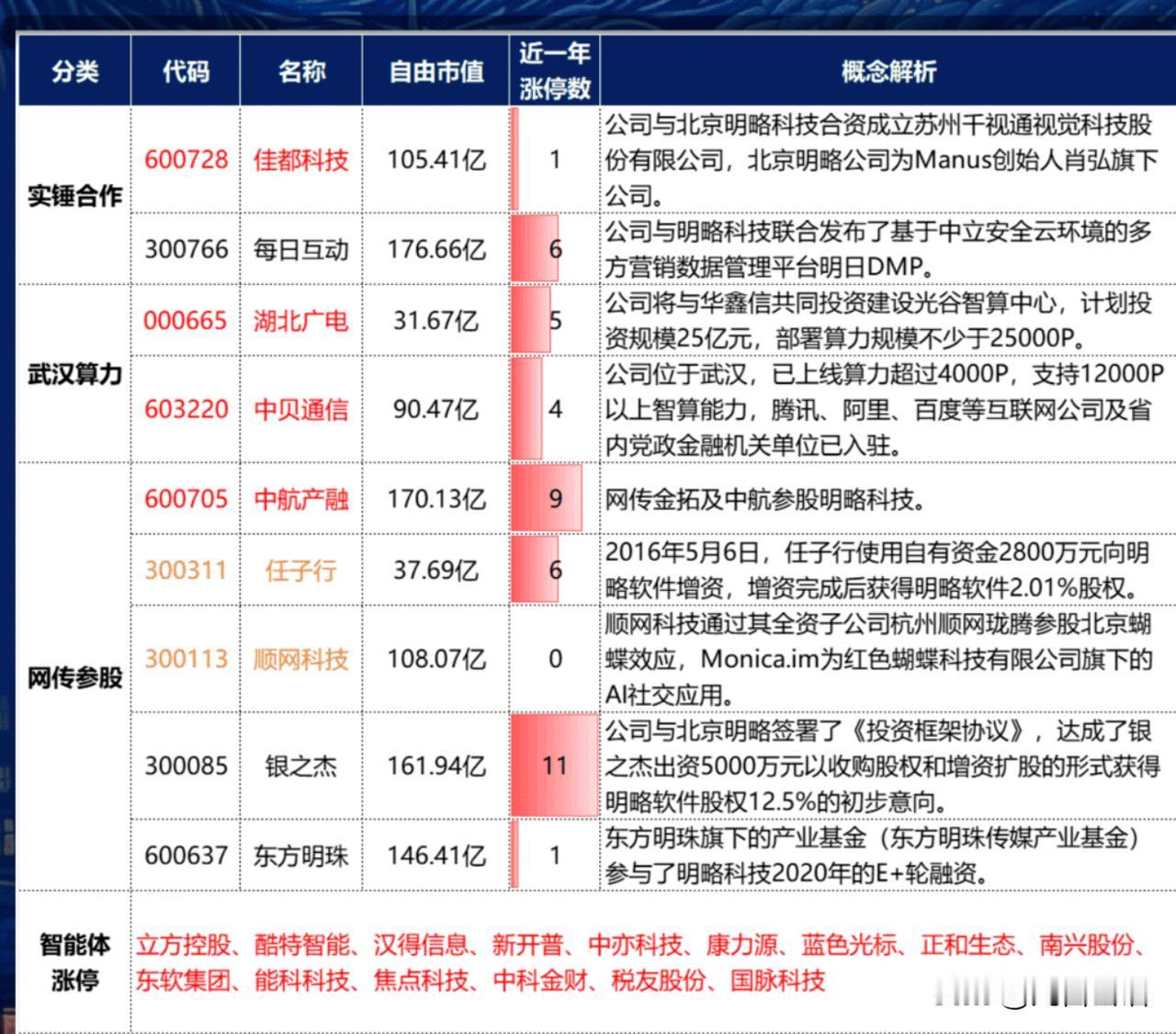Click the 近一年涨停数 column header
The height and width of the screenshot is (1034, 1176).
coord(554,71)
